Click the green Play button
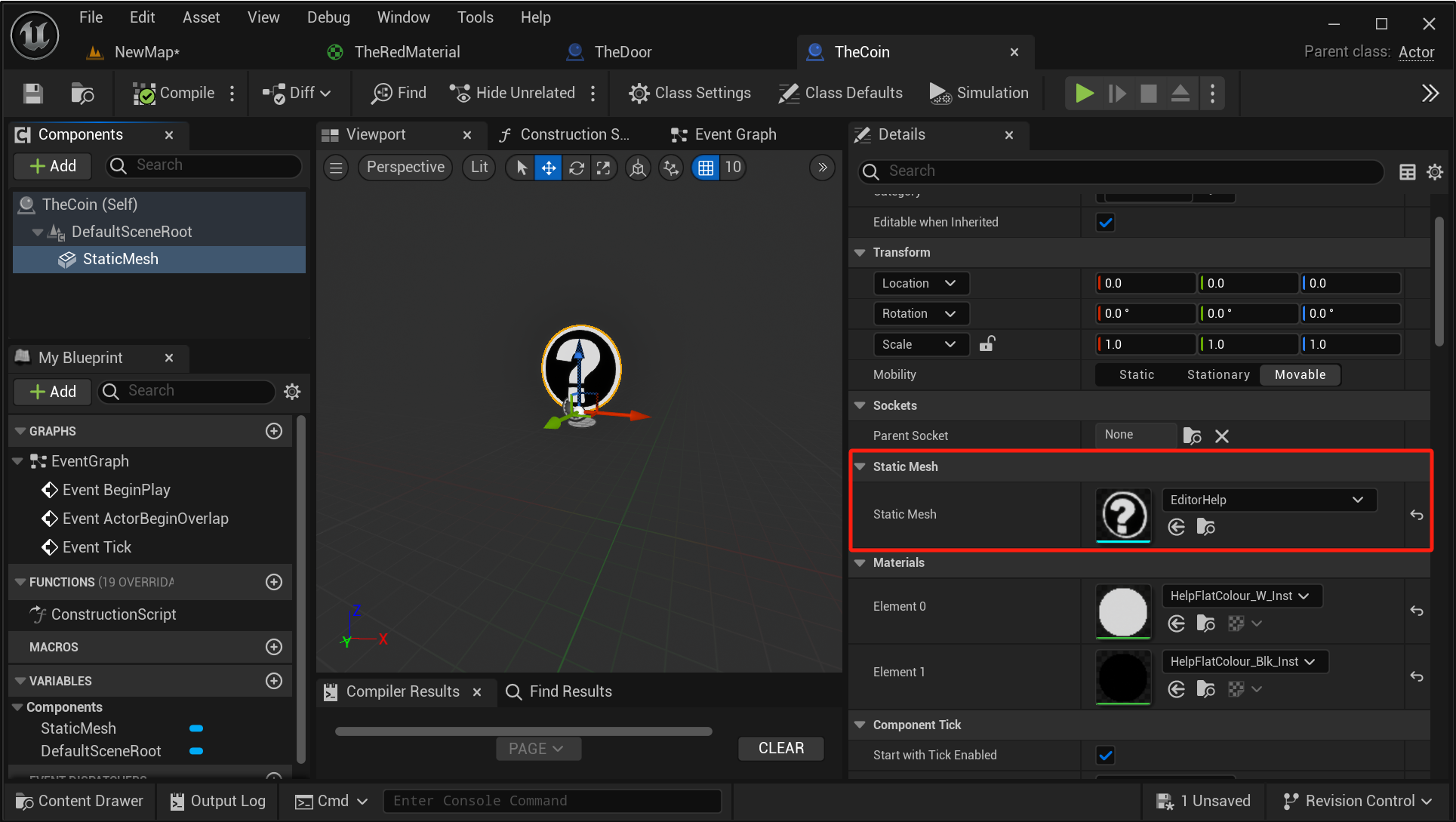Screen dimensions: 1456x822 (1084, 94)
